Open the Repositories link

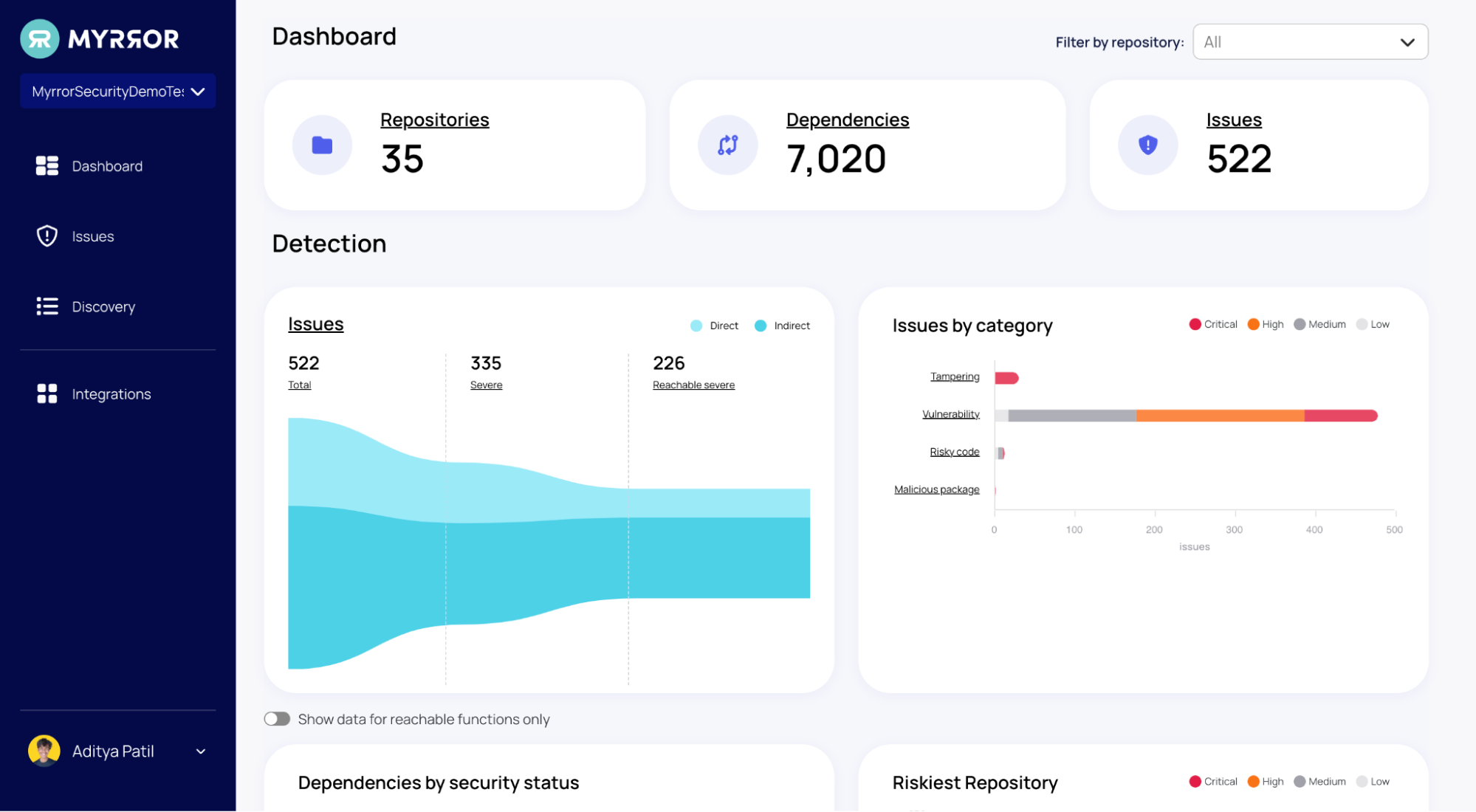click(x=434, y=120)
